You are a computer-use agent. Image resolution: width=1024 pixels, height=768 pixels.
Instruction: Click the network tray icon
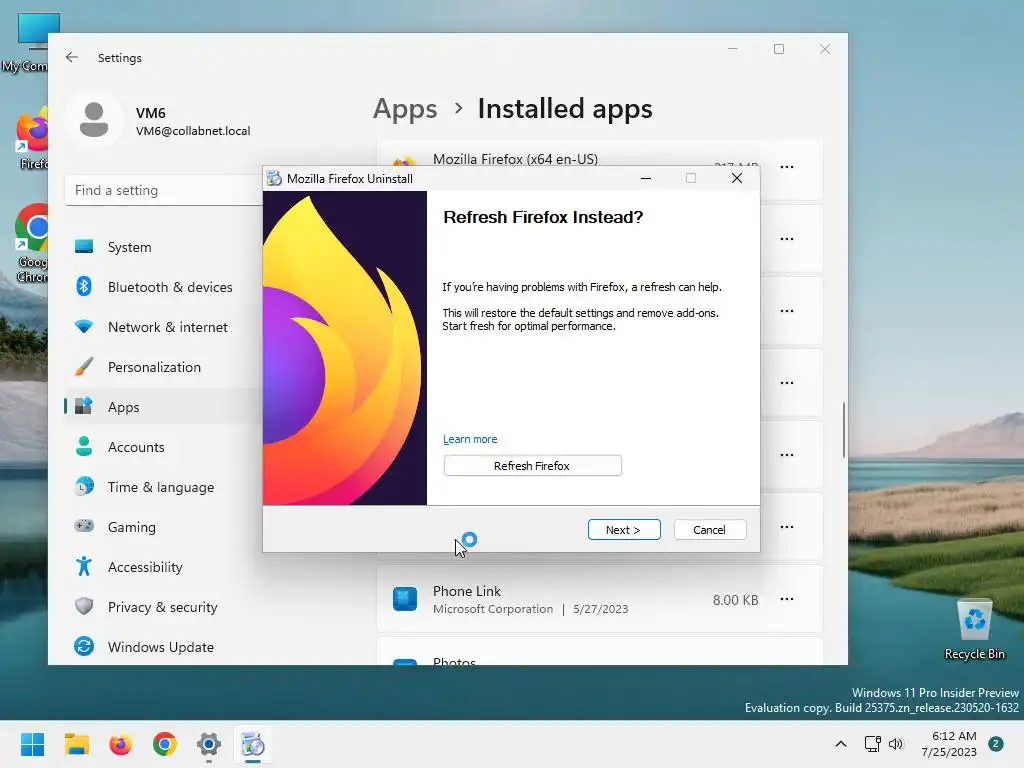click(872, 744)
